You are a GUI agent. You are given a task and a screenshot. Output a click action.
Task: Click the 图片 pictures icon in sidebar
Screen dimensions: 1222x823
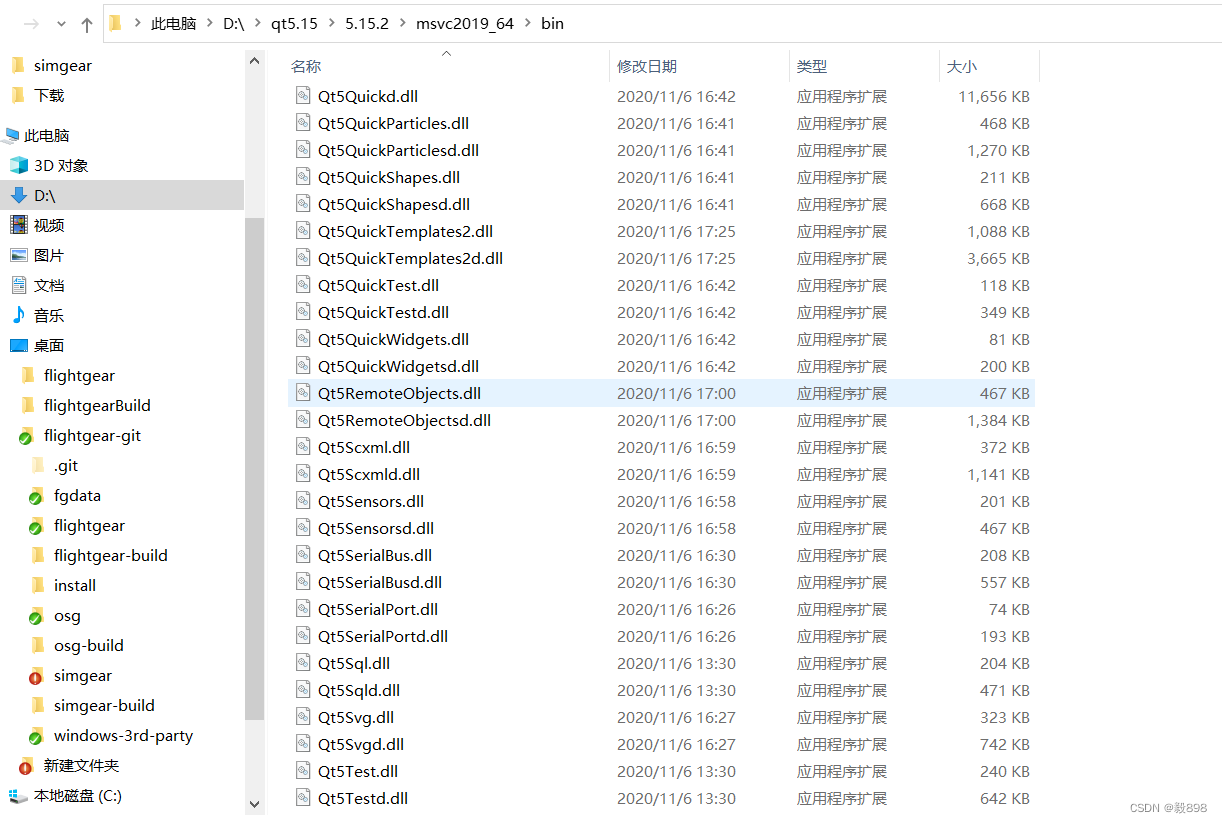point(19,255)
